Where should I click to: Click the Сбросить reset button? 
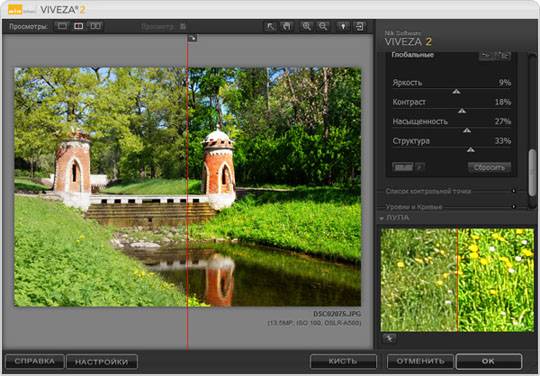coord(489,167)
